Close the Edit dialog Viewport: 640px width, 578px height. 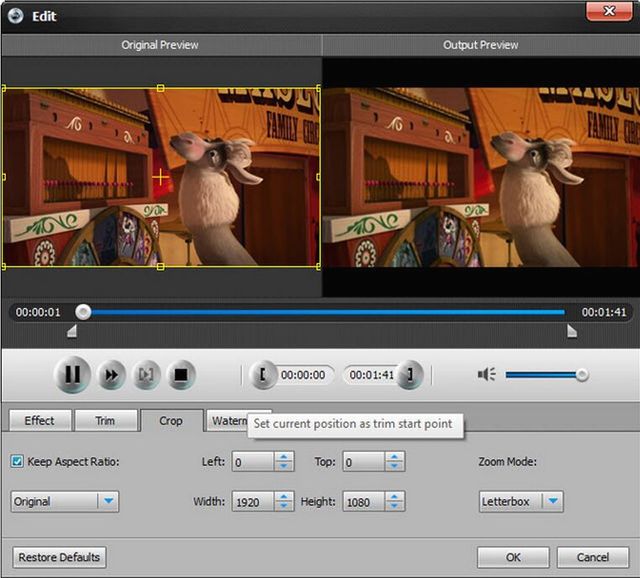coord(609,11)
